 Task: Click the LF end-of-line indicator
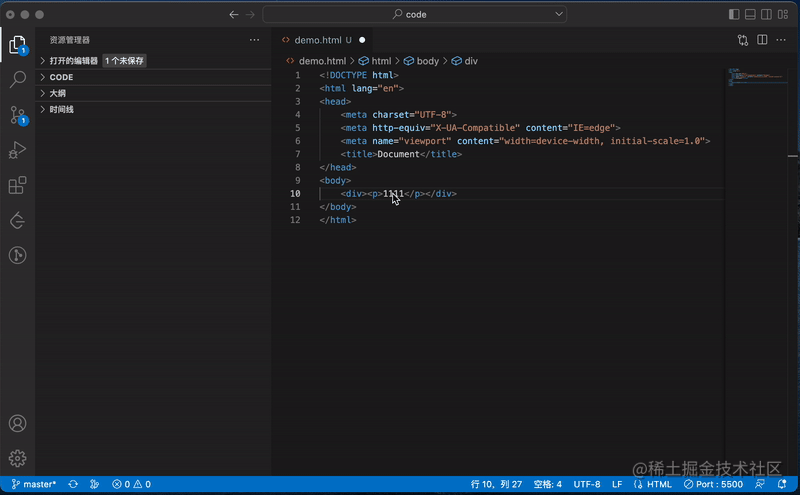coord(617,484)
